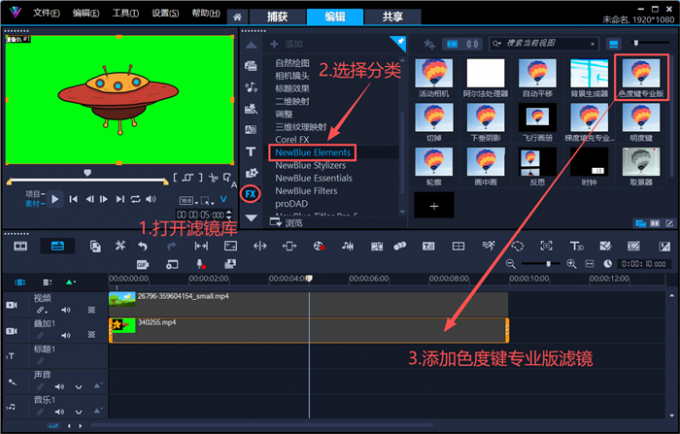Open the motion tracking runner icon
This screenshot has height=434, width=680.
coord(488,246)
